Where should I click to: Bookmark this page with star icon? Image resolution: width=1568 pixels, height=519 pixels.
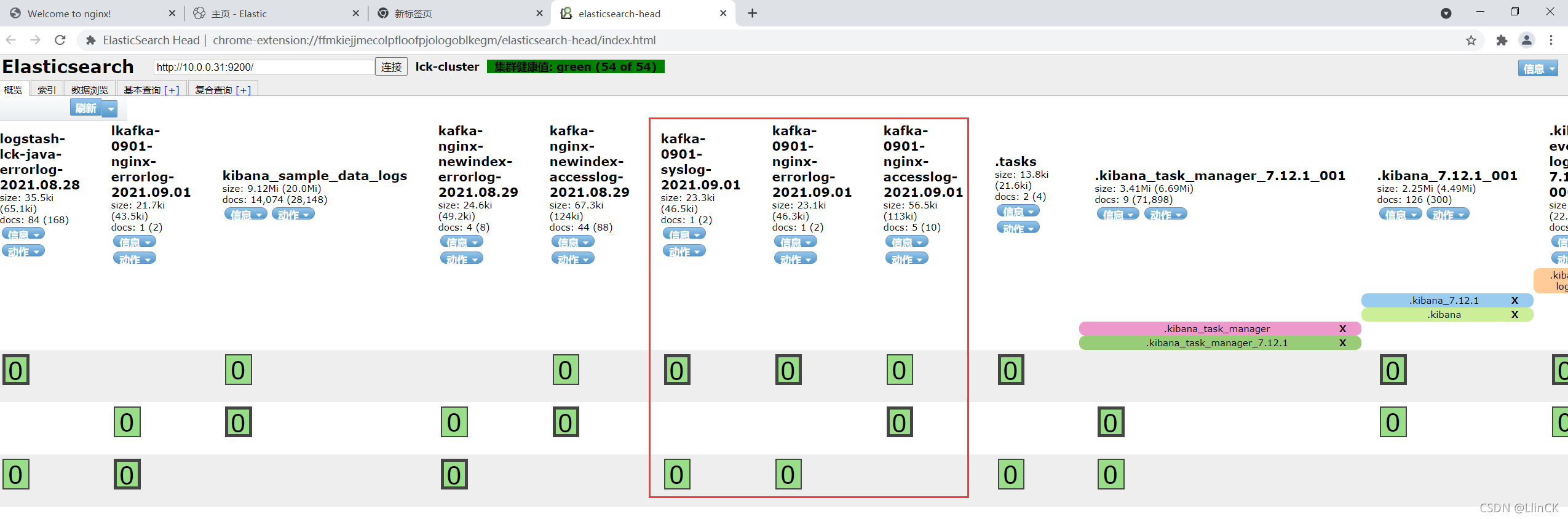[1471, 40]
